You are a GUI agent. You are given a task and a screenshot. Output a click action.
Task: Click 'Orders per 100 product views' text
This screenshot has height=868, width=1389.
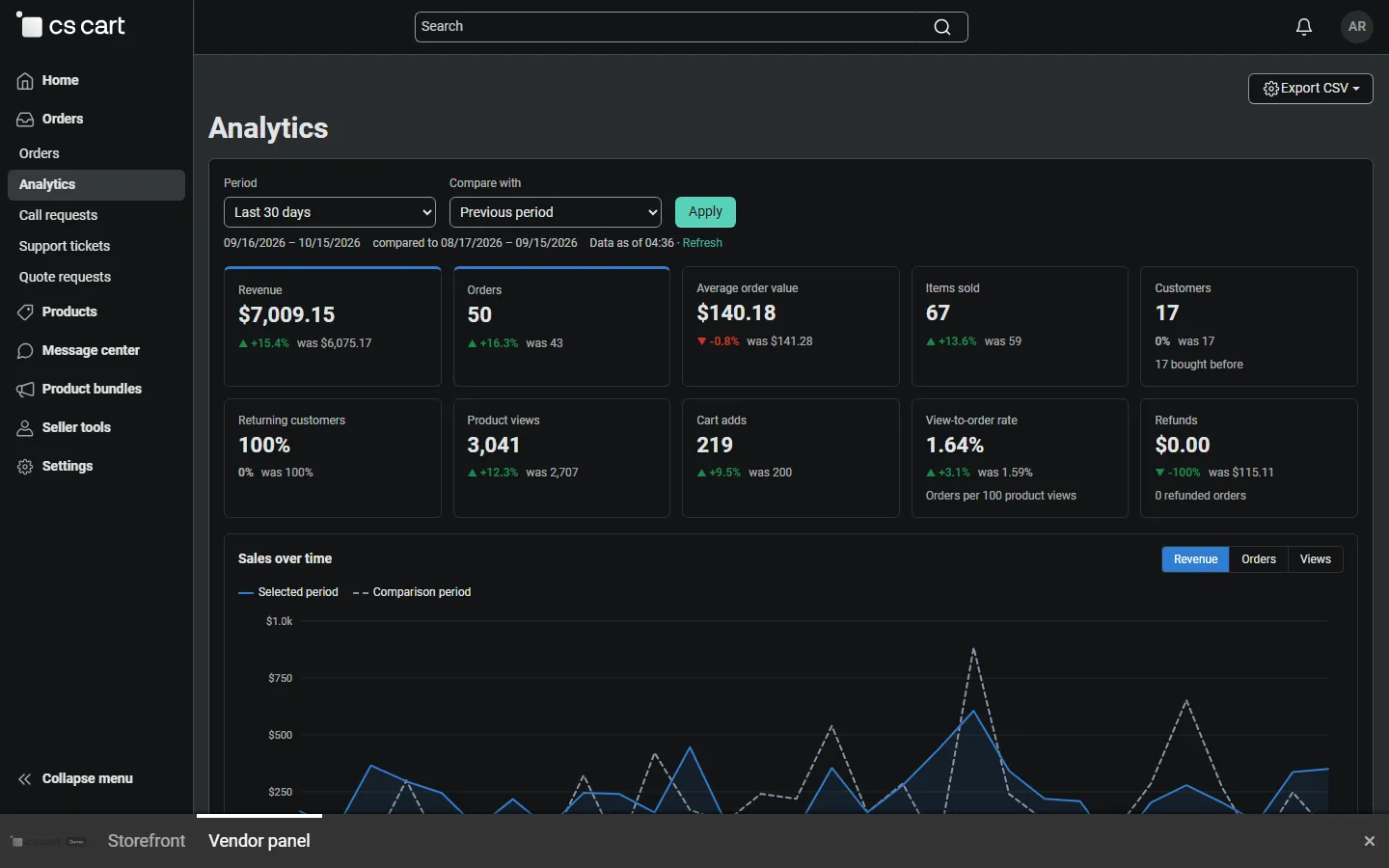tap(1001, 496)
